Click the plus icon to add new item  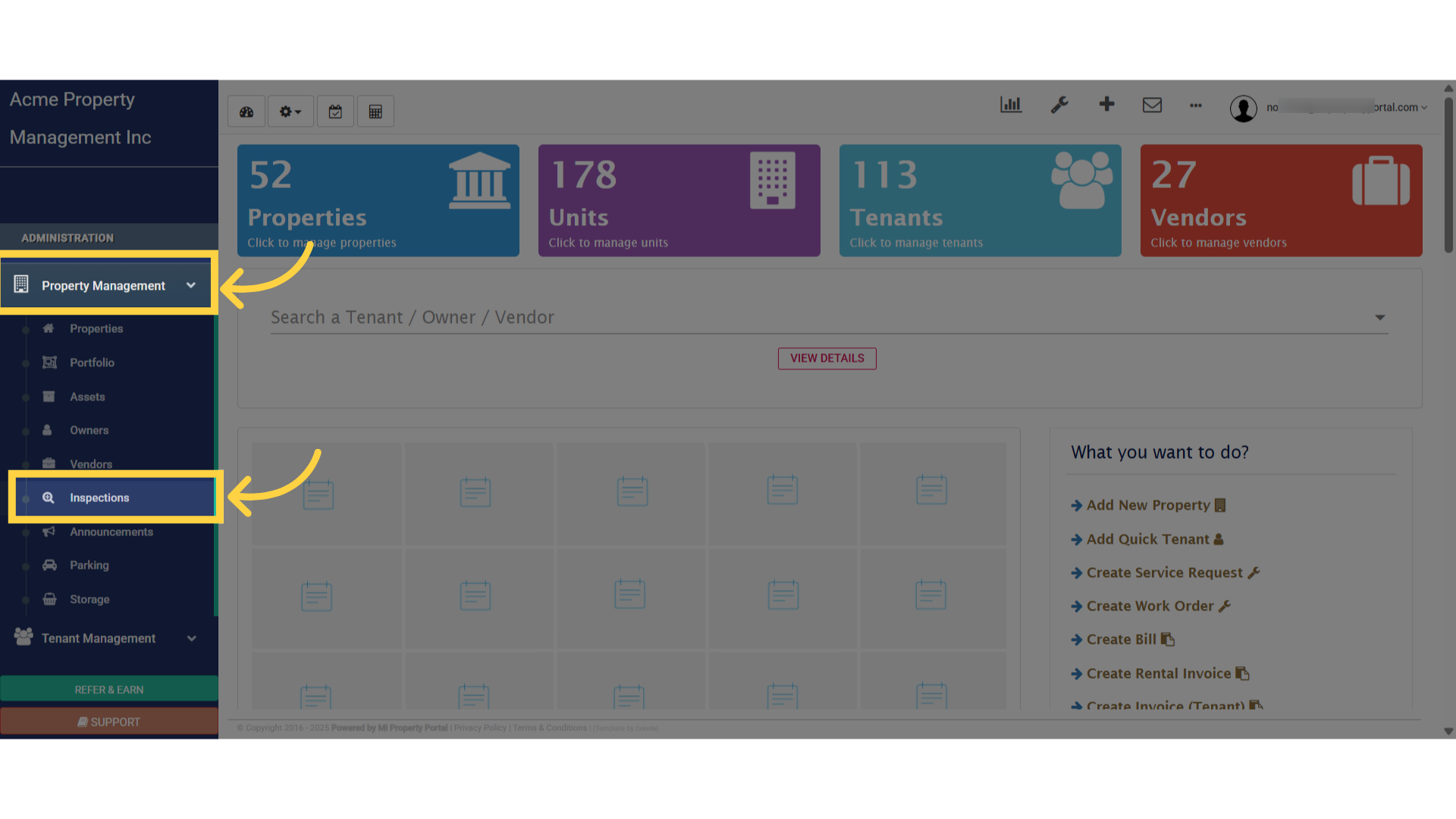(1106, 105)
